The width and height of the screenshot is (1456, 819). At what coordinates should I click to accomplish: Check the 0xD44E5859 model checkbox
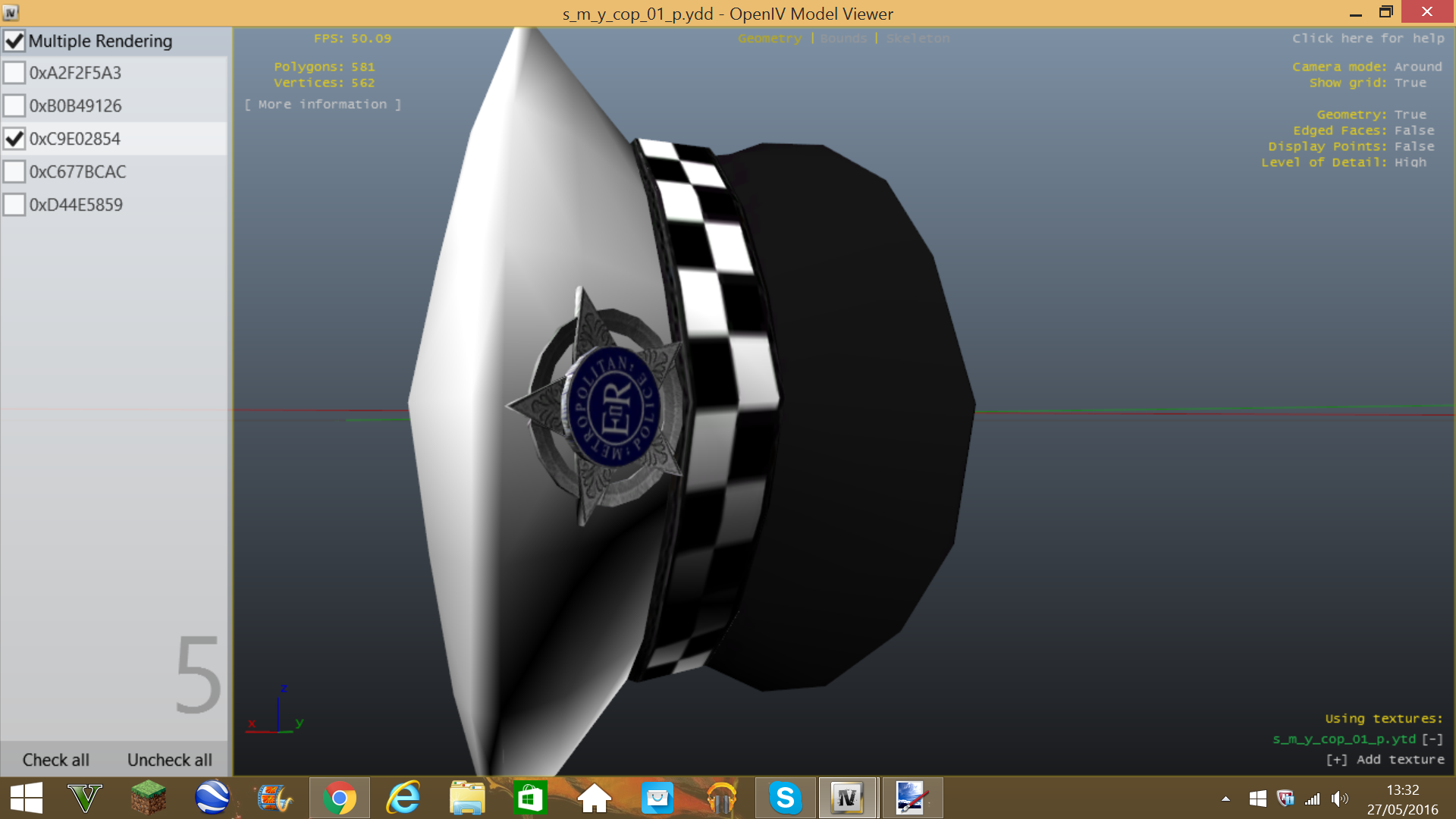pyautogui.click(x=14, y=205)
